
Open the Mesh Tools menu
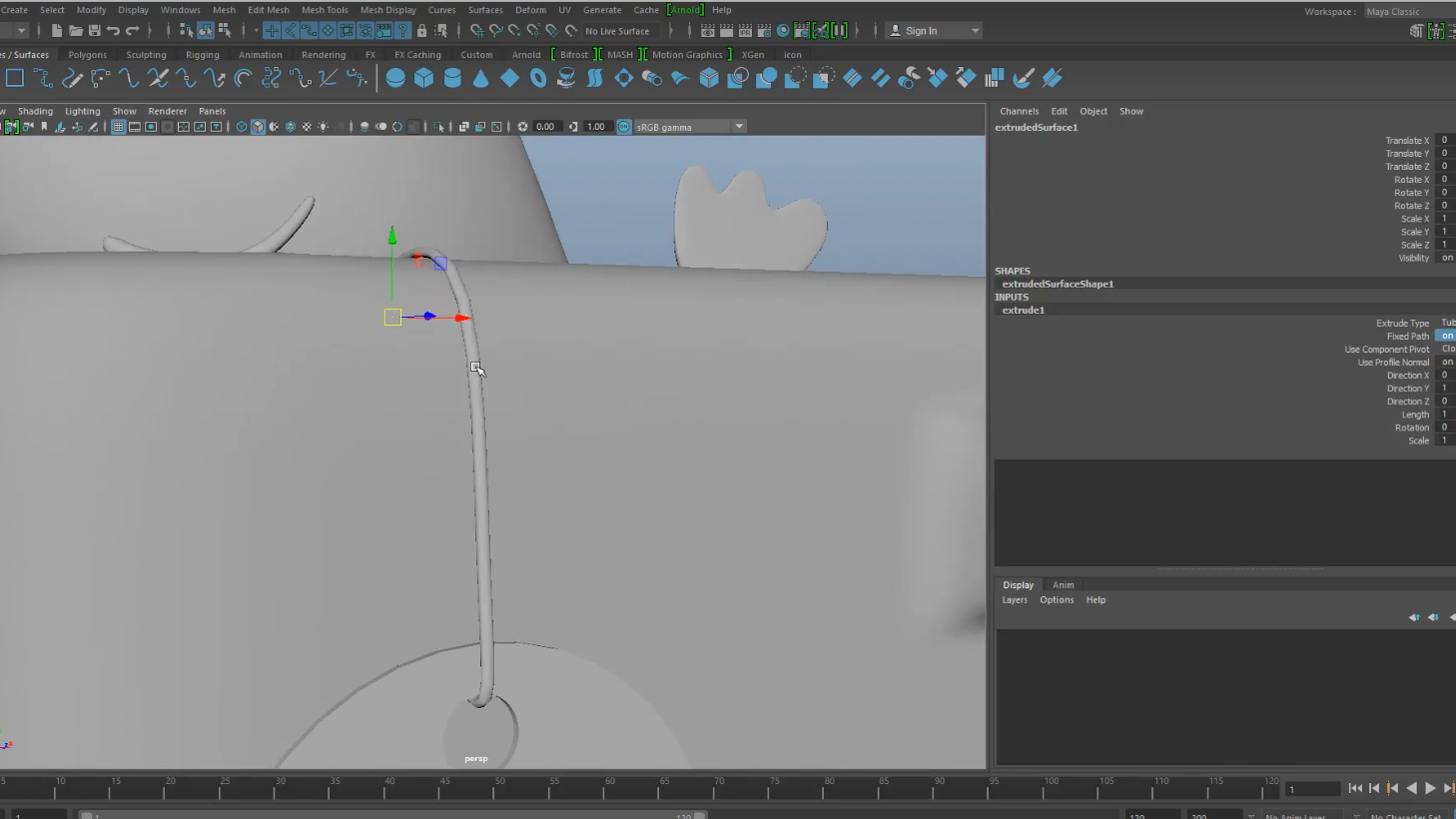[x=325, y=10]
